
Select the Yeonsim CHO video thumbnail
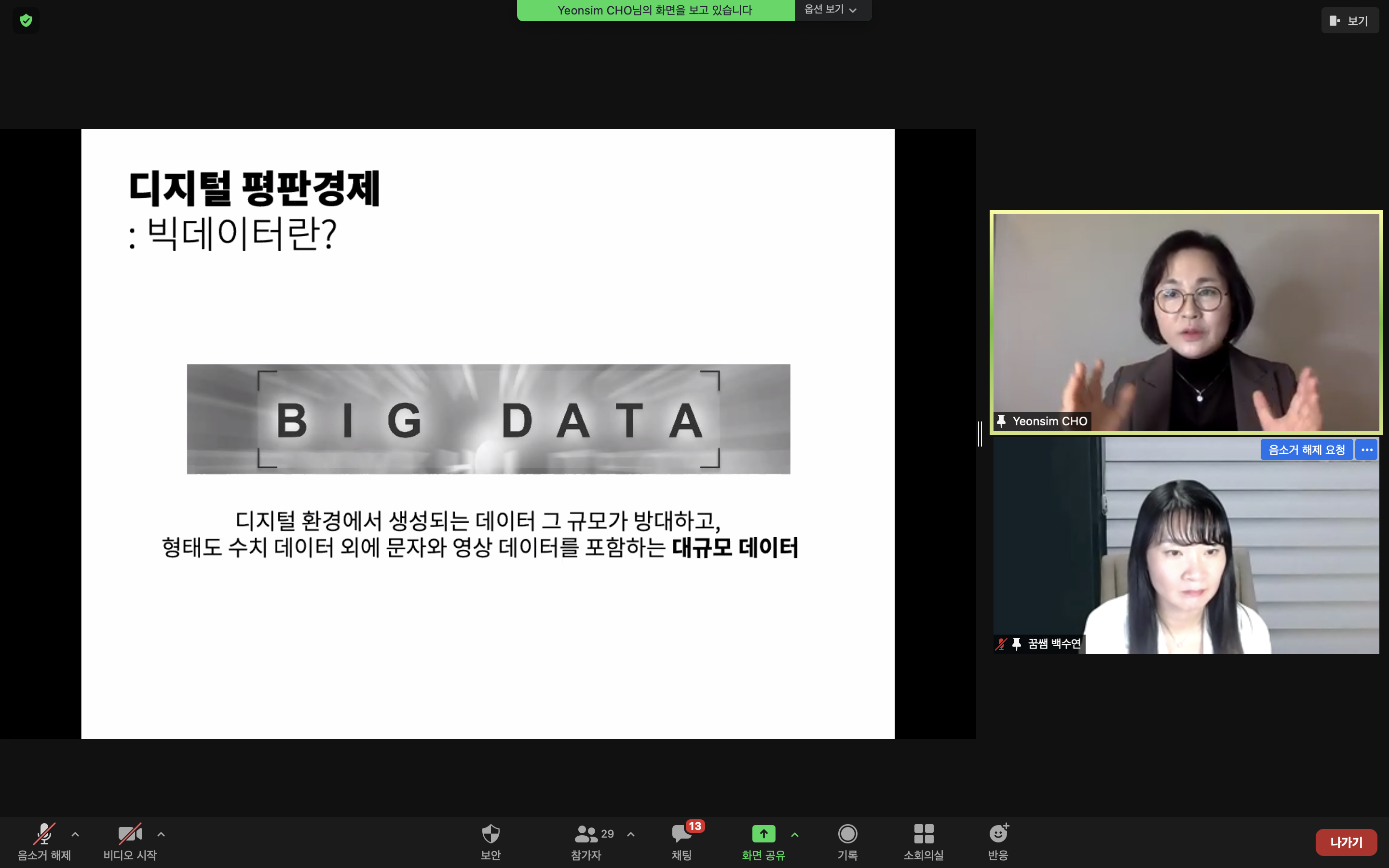(x=1186, y=322)
